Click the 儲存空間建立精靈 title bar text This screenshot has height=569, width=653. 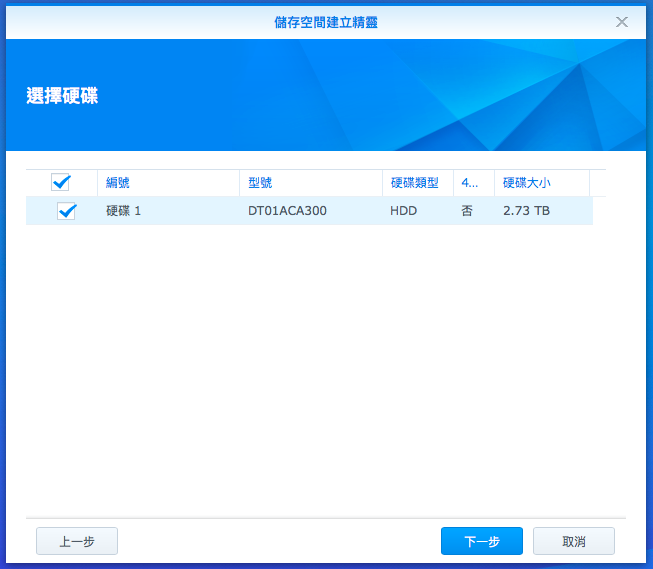[326, 21]
